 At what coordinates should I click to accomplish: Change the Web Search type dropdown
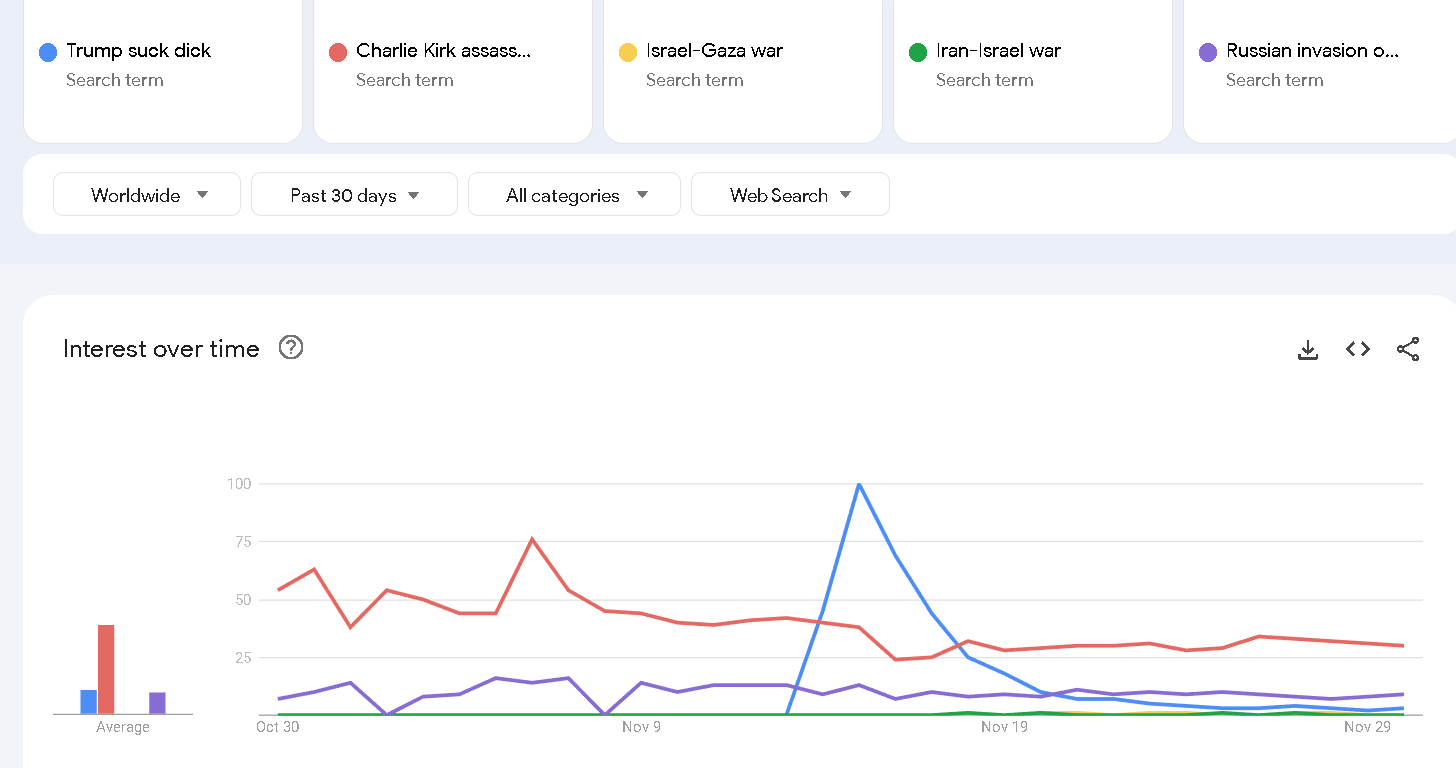[x=790, y=195]
